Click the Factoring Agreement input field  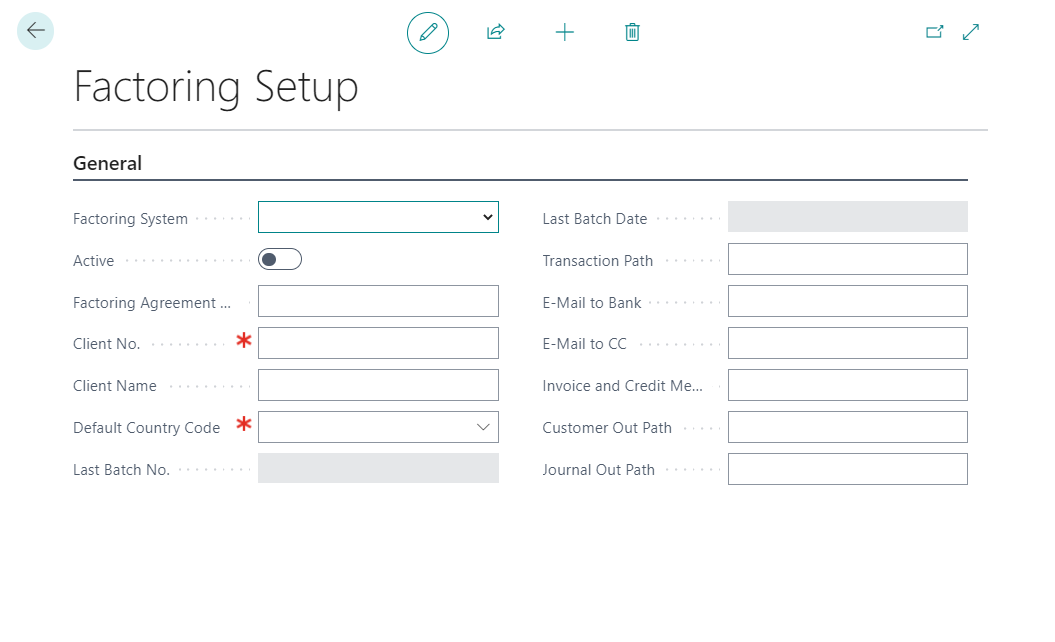378,301
